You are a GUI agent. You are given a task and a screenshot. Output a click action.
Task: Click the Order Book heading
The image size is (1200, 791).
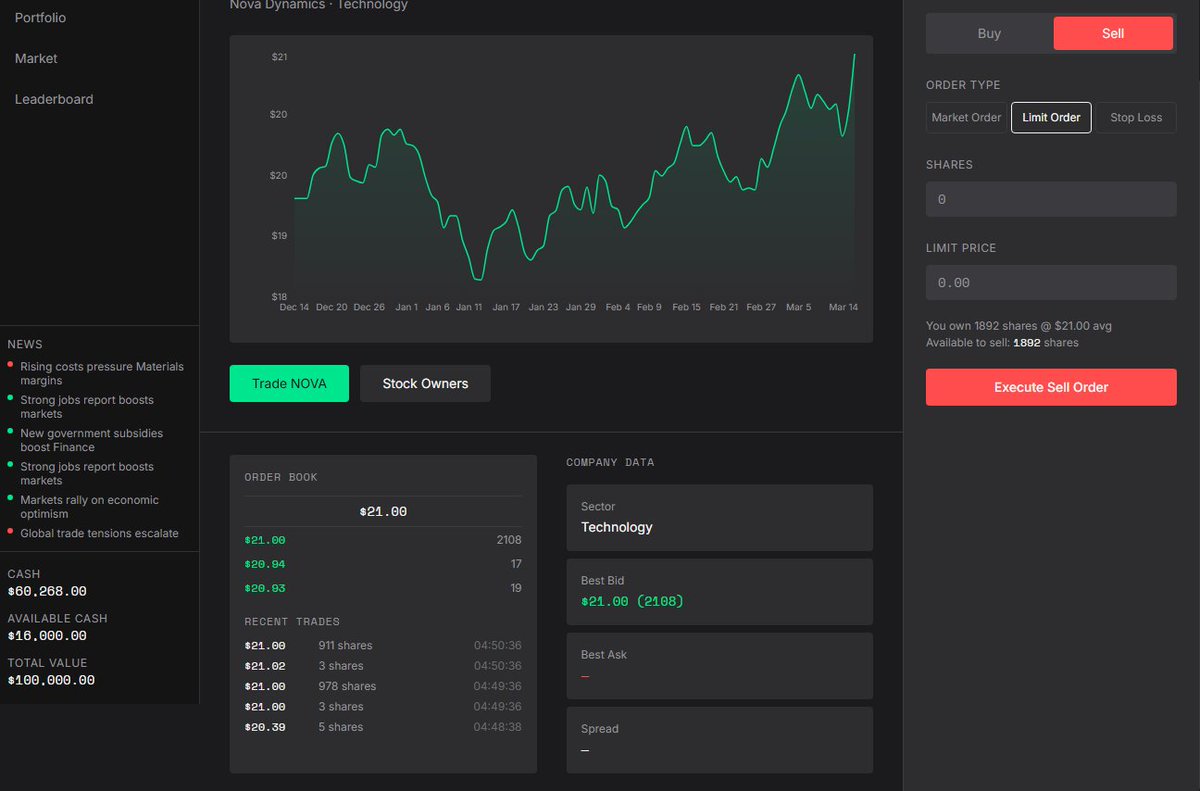281,477
